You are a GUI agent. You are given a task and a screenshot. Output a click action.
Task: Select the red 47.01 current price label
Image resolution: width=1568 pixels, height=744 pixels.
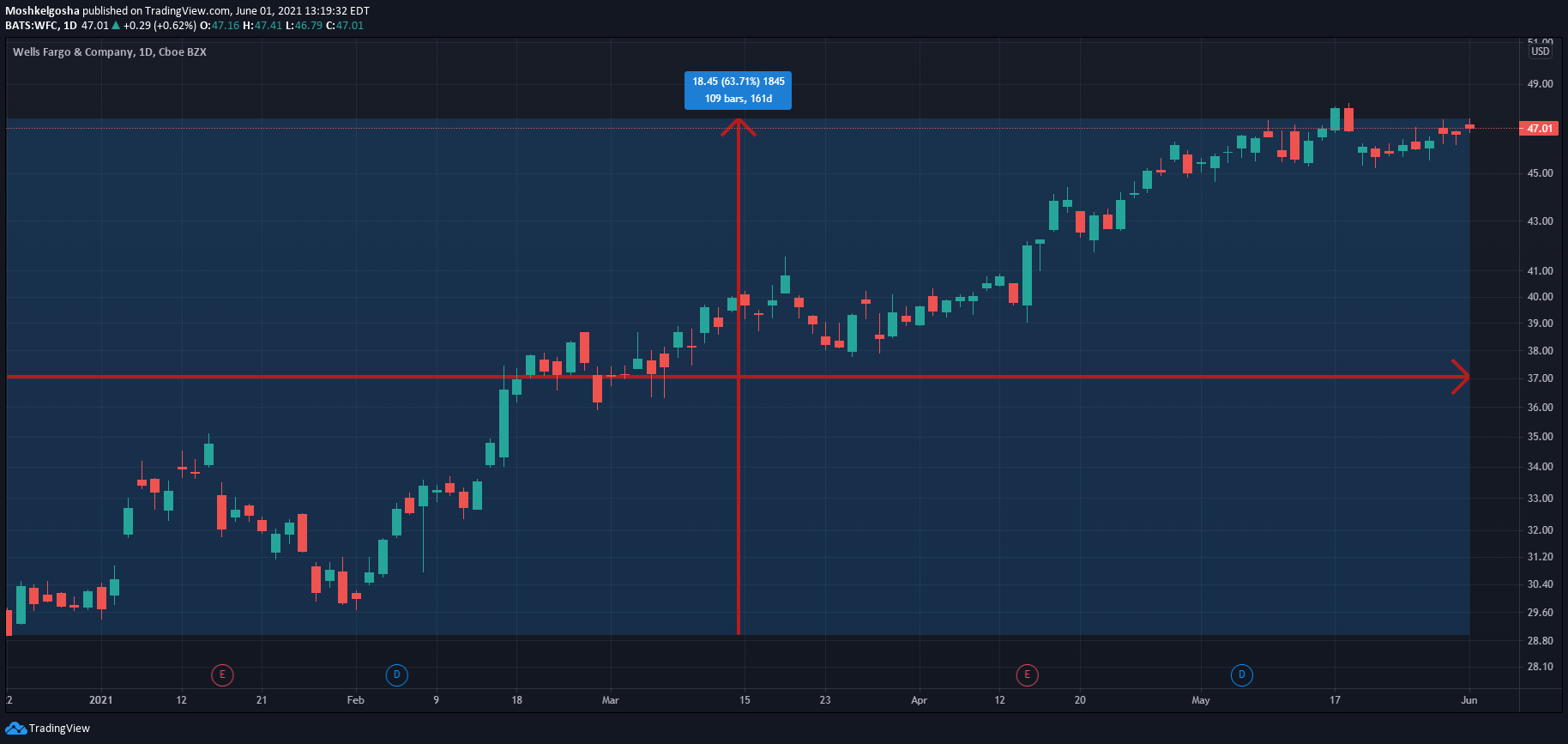point(1540,129)
